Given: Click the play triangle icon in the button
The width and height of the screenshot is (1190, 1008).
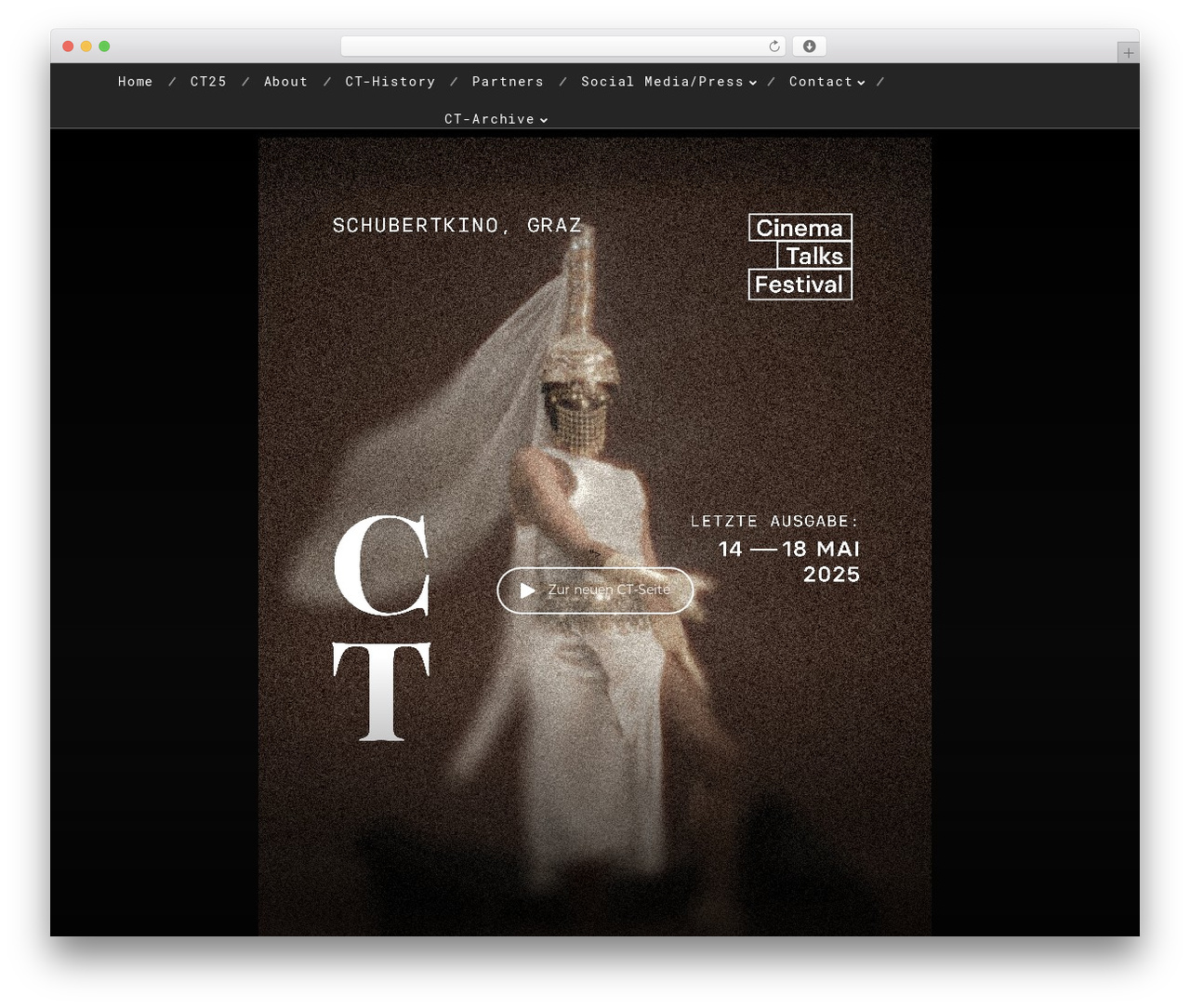Looking at the screenshot, I should coord(527,590).
